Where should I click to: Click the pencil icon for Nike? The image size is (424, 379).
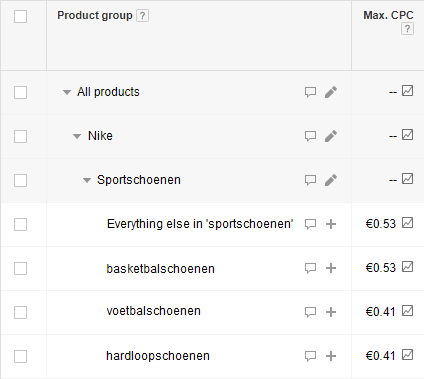[x=331, y=136]
